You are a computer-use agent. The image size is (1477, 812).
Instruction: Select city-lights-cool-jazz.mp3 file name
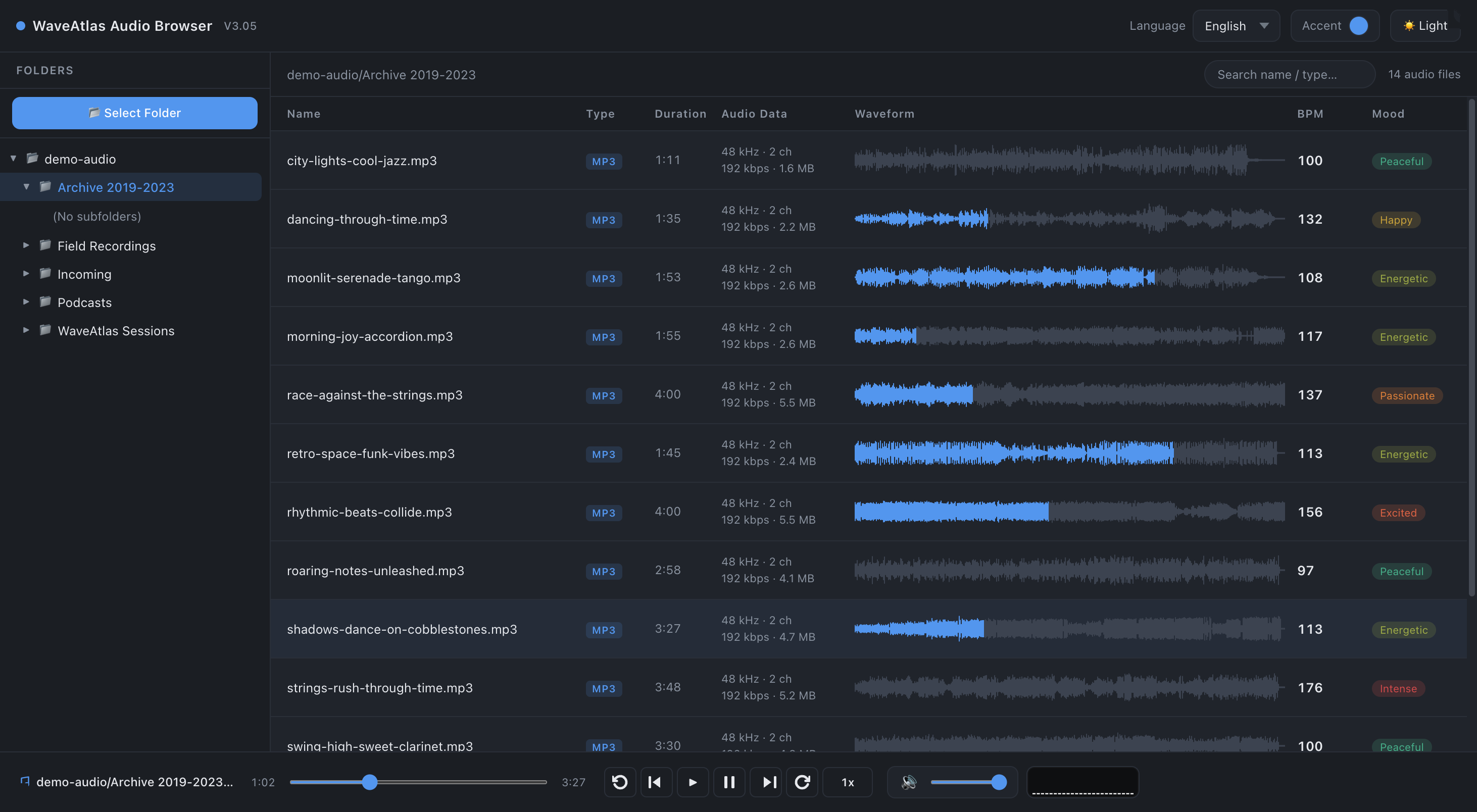(x=362, y=161)
